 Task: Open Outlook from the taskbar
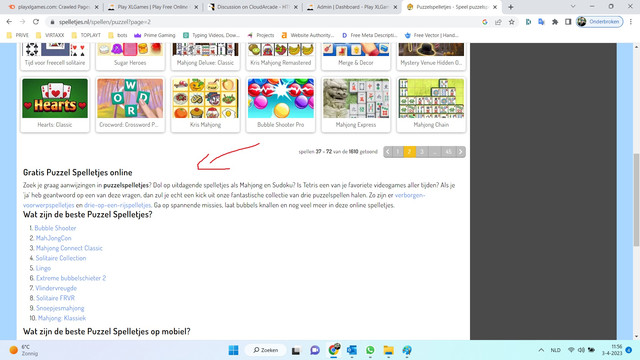[352, 350]
